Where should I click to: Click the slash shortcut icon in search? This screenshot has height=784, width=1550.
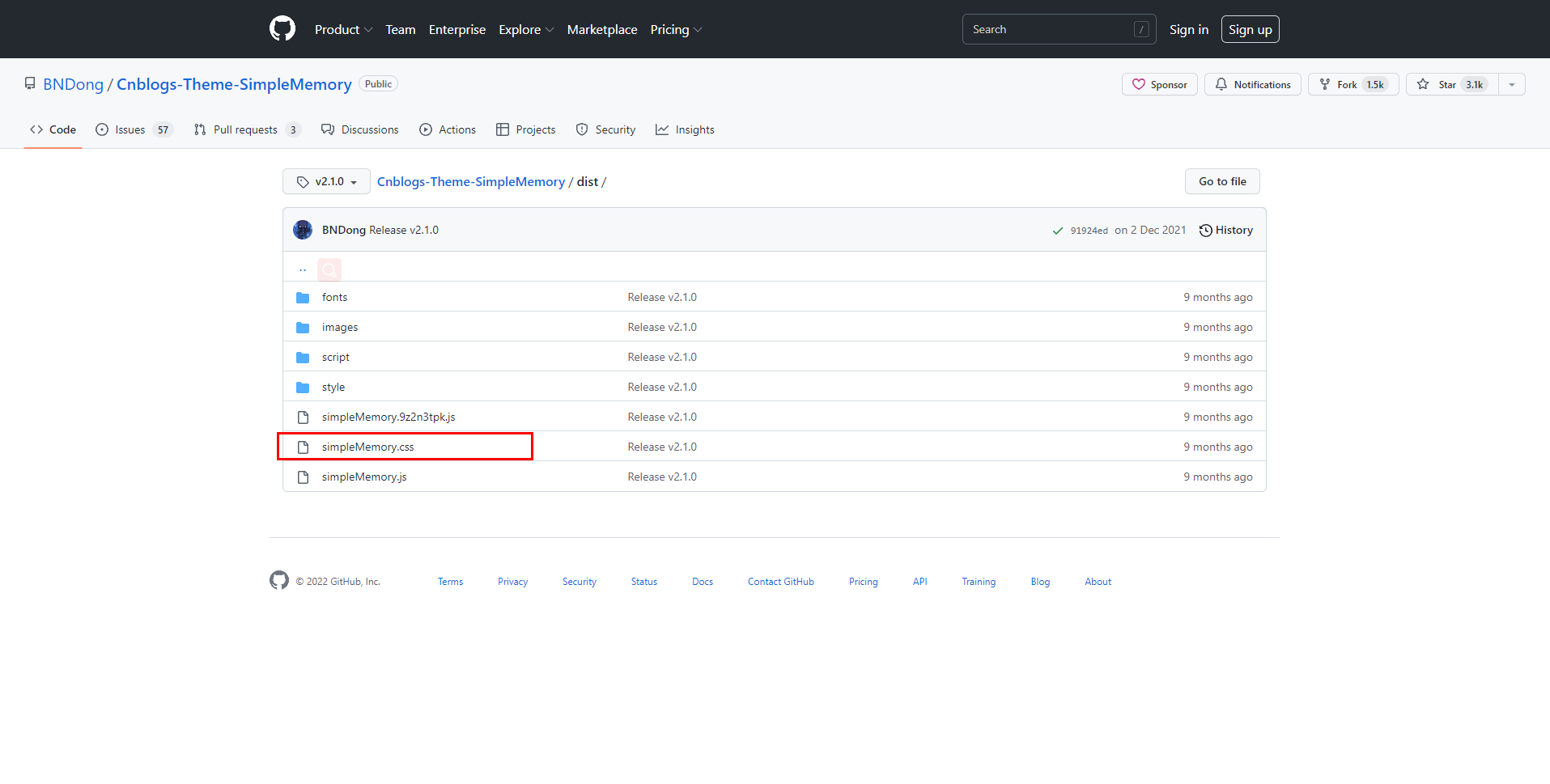[x=1141, y=29]
